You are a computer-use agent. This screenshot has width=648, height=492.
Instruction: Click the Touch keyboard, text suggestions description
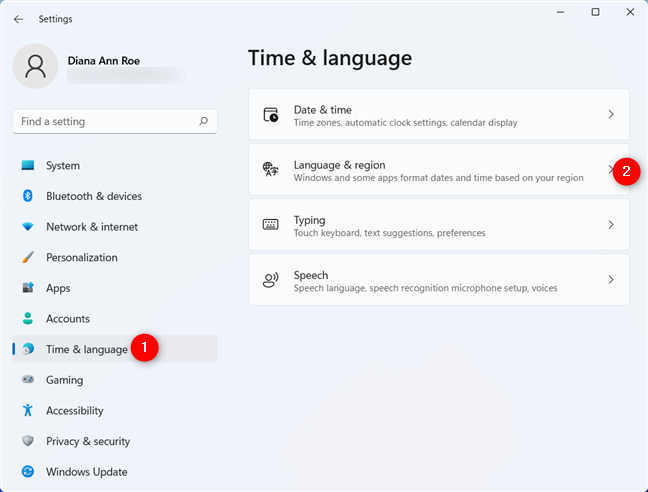(x=389, y=233)
